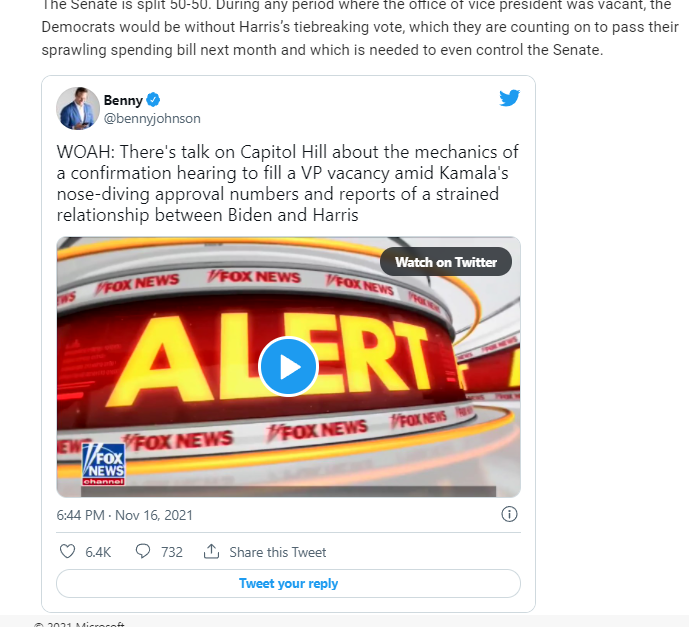This screenshot has height=627, width=689.
Task: Click the 732 replies count
Action: click(x=172, y=552)
